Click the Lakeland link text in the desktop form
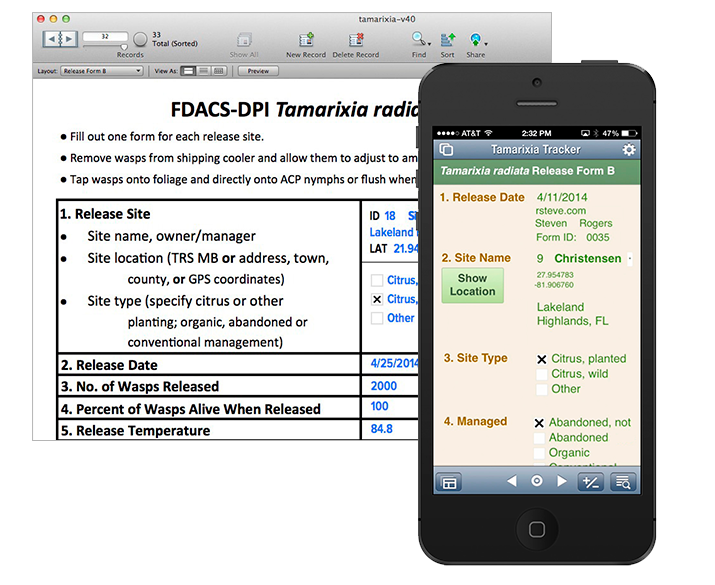Image resolution: width=715 pixels, height=585 pixels. [391, 233]
